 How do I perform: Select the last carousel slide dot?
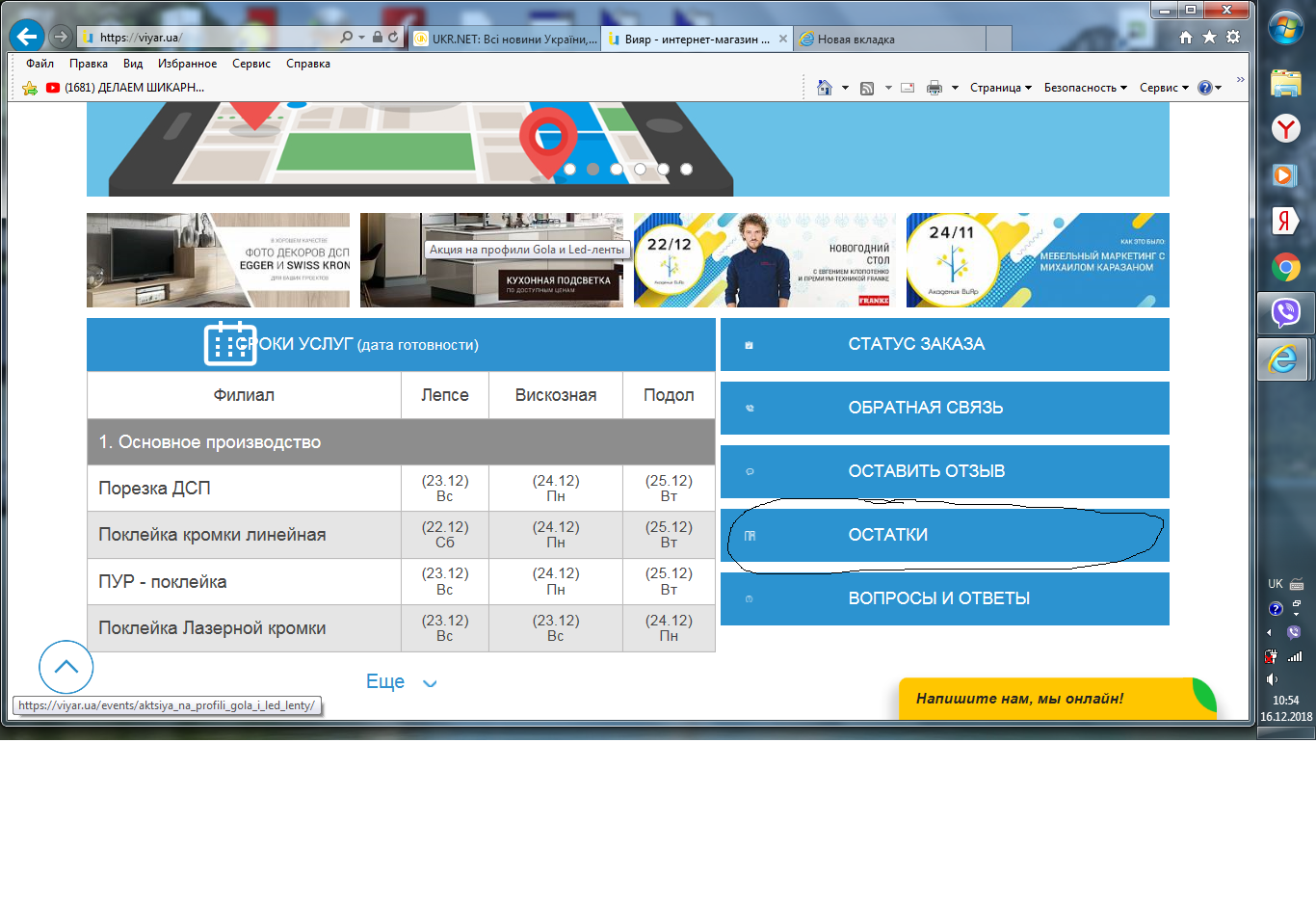click(686, 169)
